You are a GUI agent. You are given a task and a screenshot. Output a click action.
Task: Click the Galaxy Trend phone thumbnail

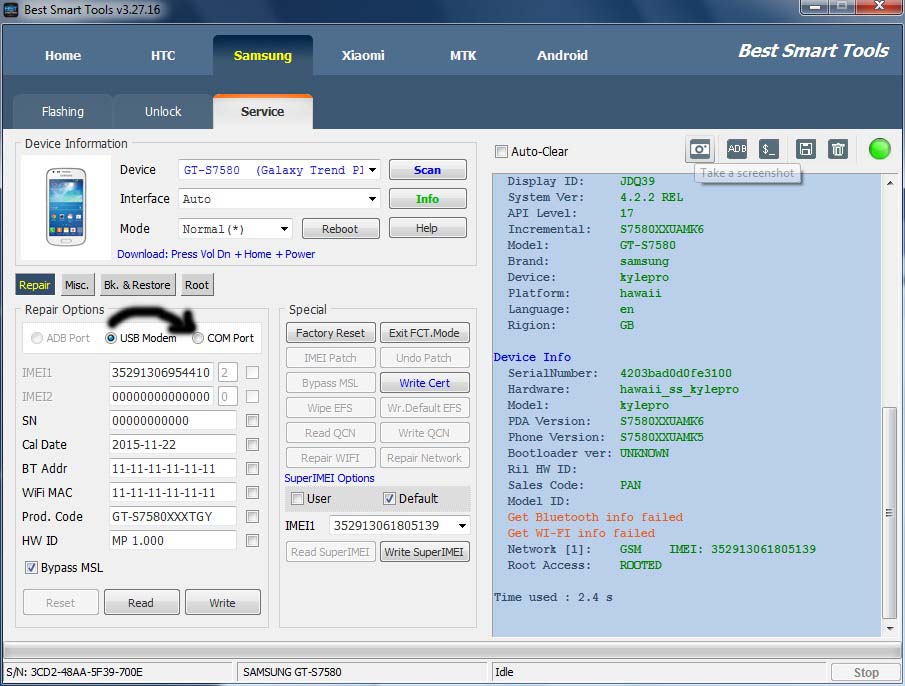66,207
